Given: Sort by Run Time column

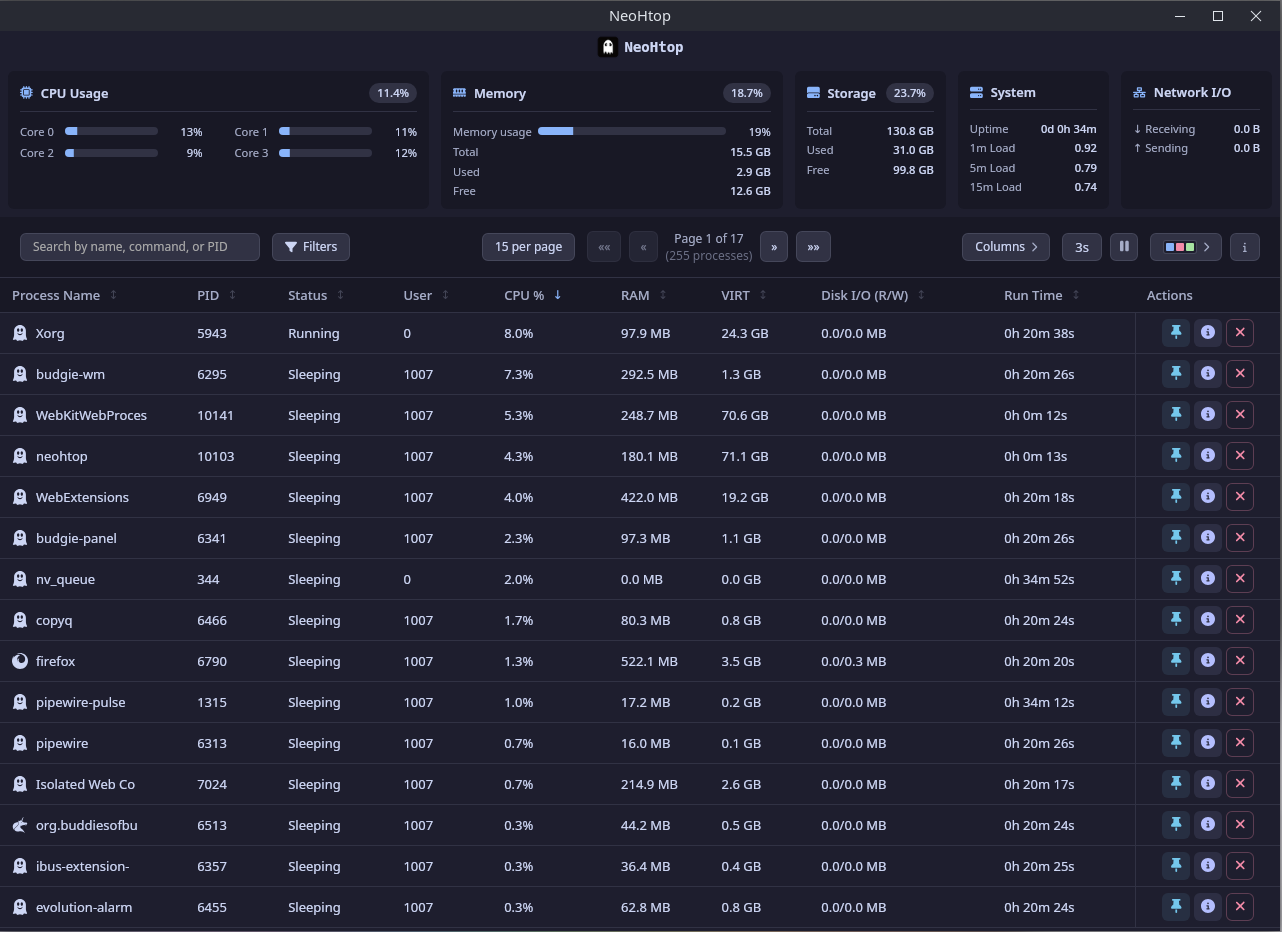Looking at the screenshot, I should (x=1042, y=295).
